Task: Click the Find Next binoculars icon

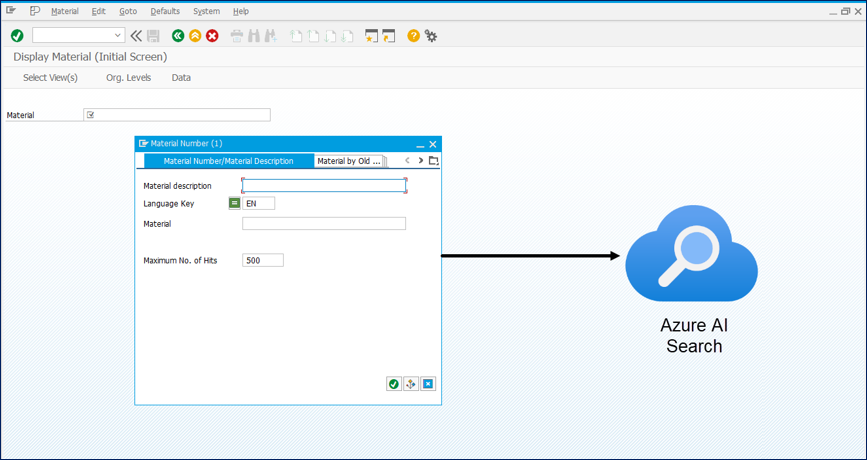Action: tap(271, 36)
